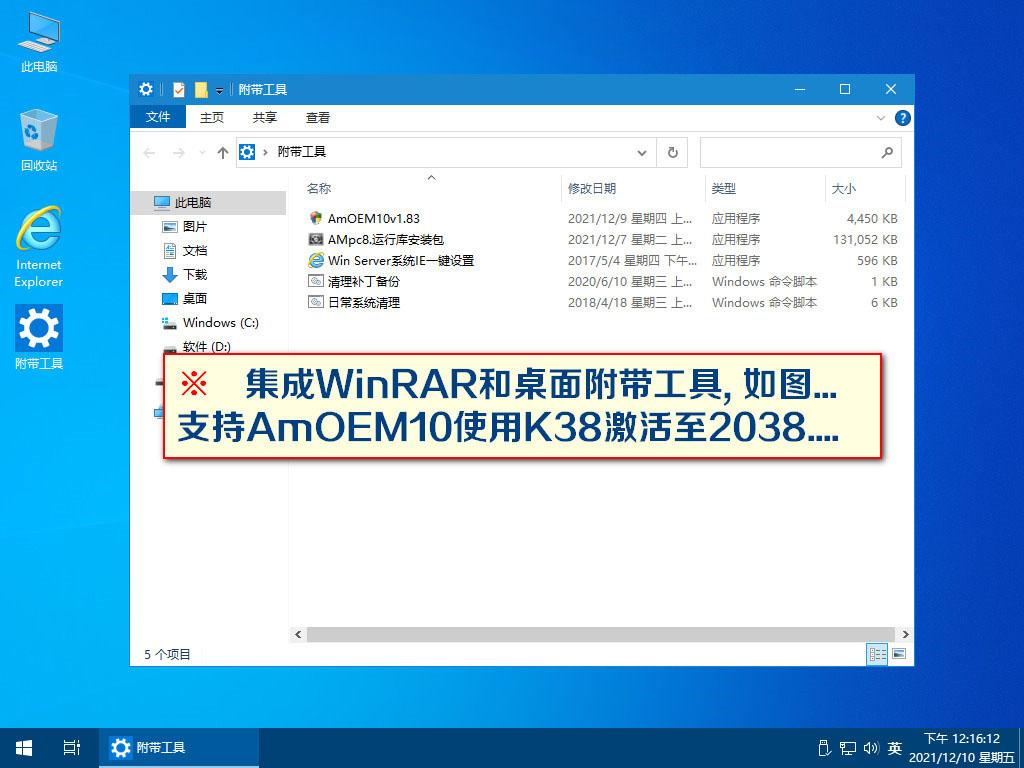This screenshot has width=1024, height=768.
Task: Open 软件 (D:) drive in navigation pane
Action: coord(208,345)
